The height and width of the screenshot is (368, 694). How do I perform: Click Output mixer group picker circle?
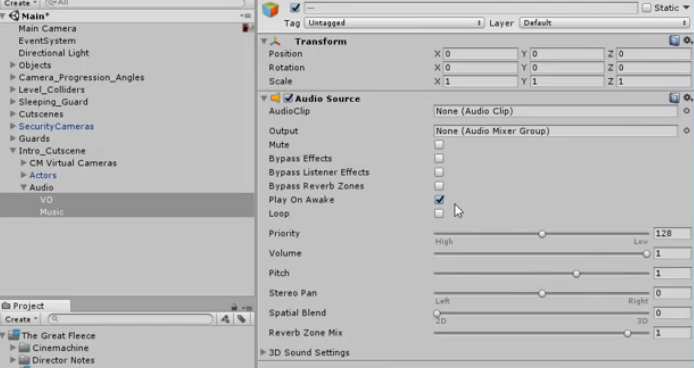pos(686,131)
